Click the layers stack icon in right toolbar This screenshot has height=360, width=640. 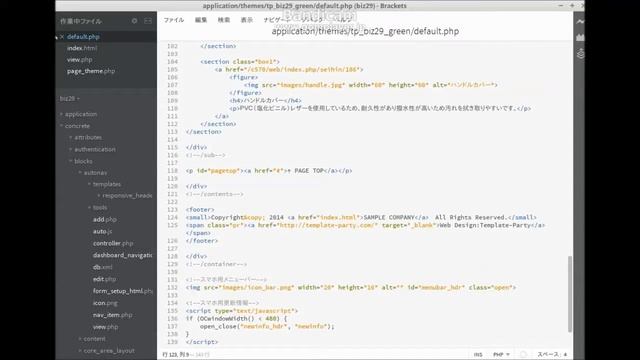580,53
